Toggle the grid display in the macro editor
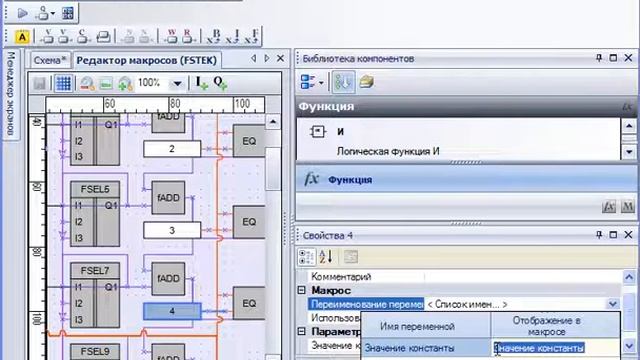This screenshot has height=360, width=640. click(63, 83)
